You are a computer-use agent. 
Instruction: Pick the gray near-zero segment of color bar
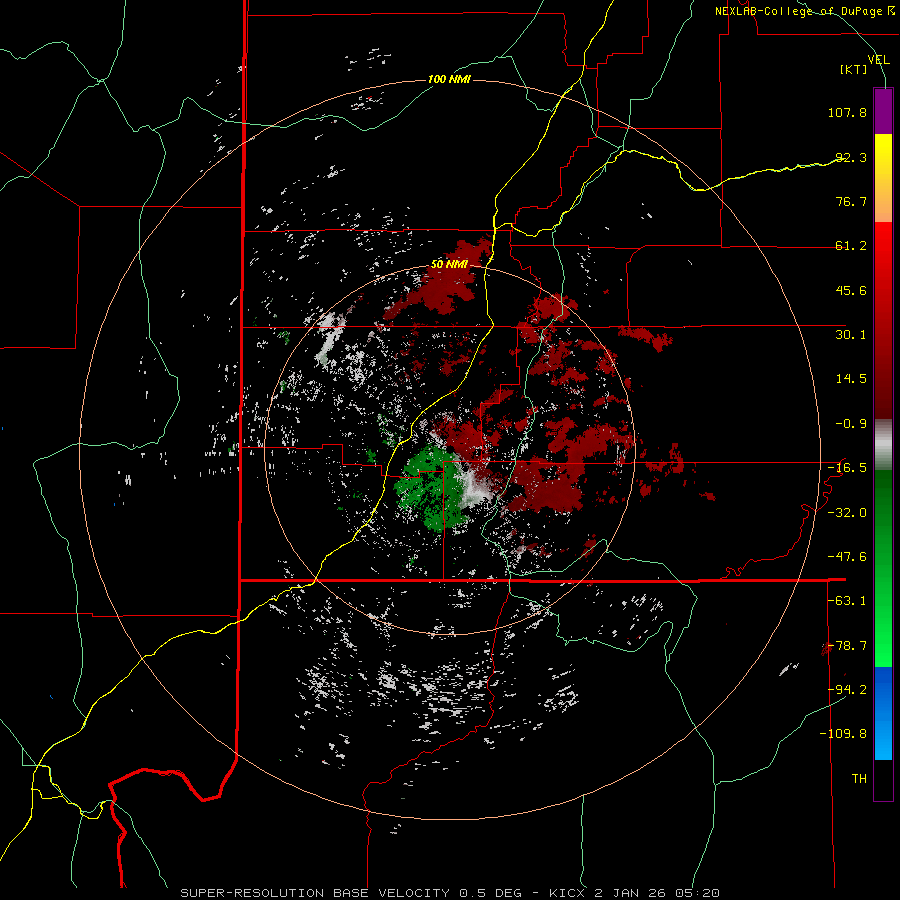883,445
